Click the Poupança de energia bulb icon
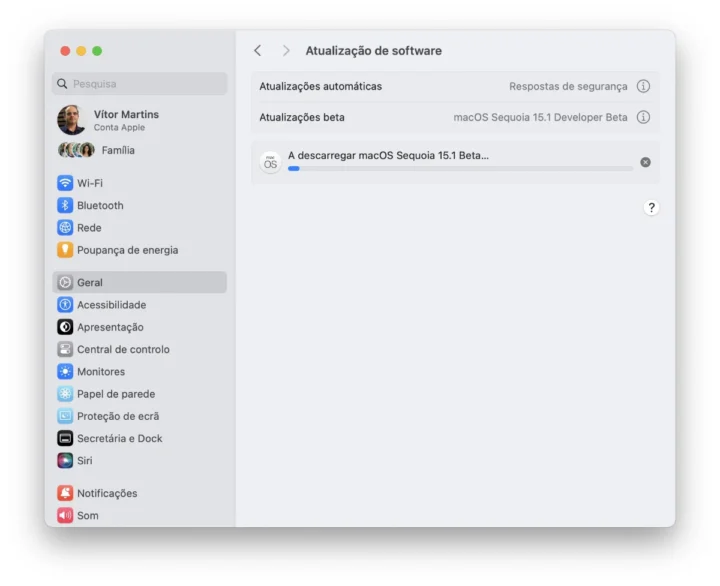Screen dimensions: 720x586 point(65,250)
